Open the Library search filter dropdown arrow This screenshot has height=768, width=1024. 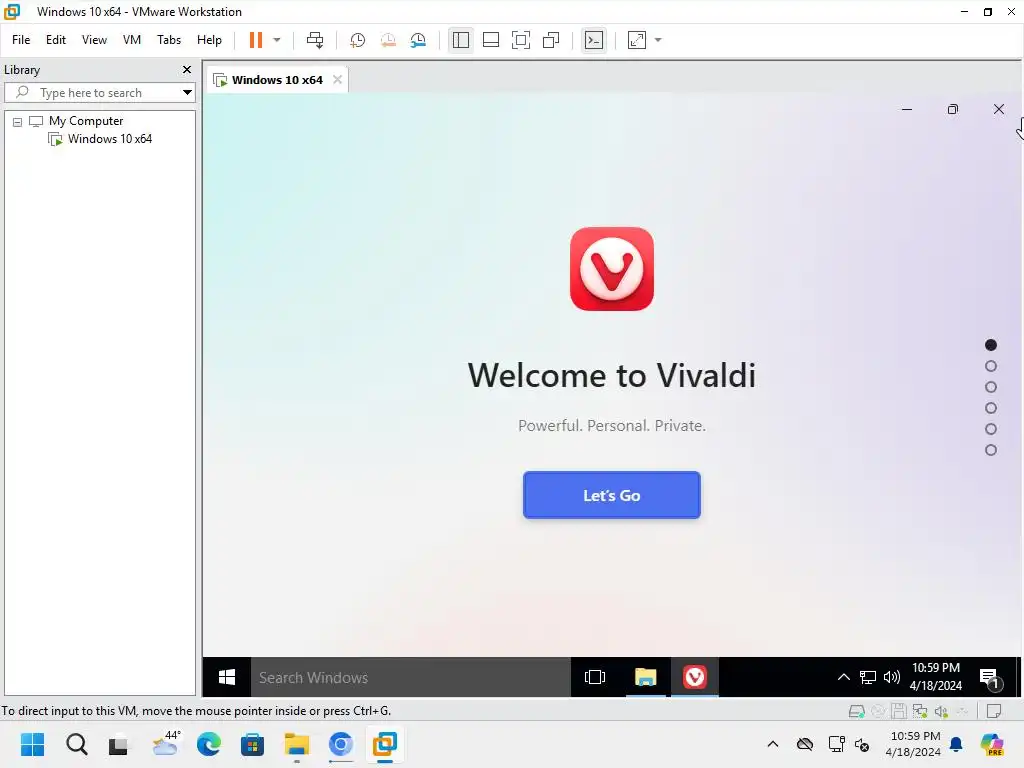point(187,93)
